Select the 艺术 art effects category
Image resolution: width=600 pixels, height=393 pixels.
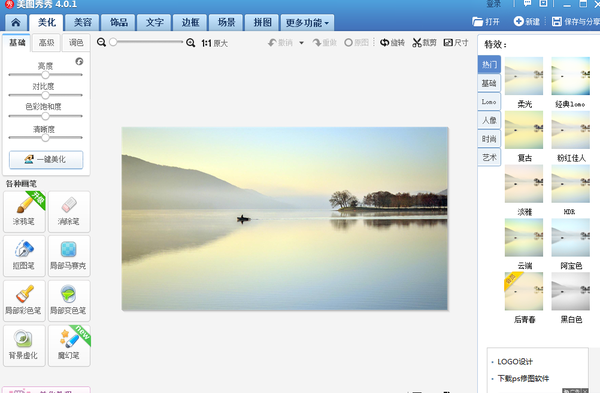click(489, 157)
